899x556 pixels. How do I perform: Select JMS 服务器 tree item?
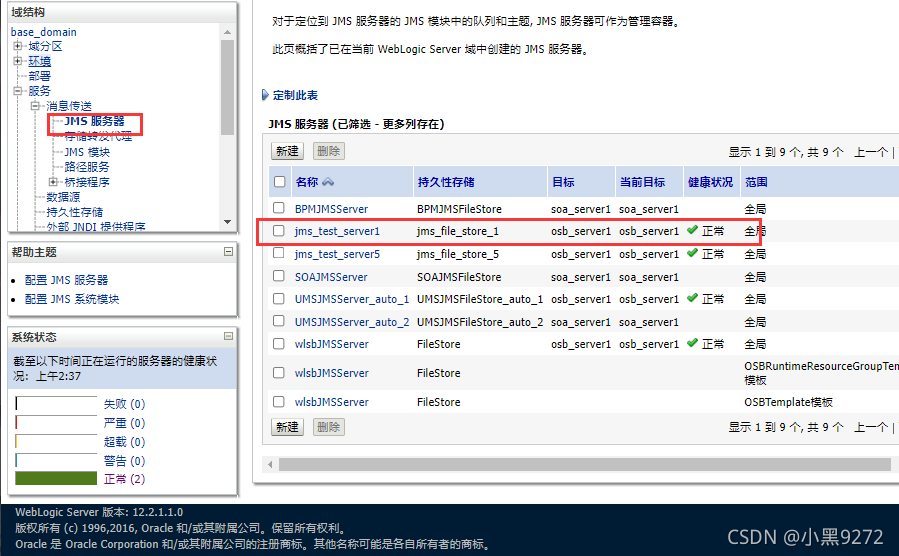[x=94, y=121]
